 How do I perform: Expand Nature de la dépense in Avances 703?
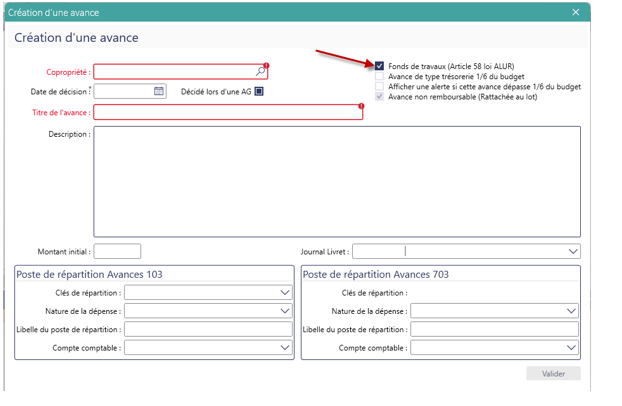[x=572, y=311]
